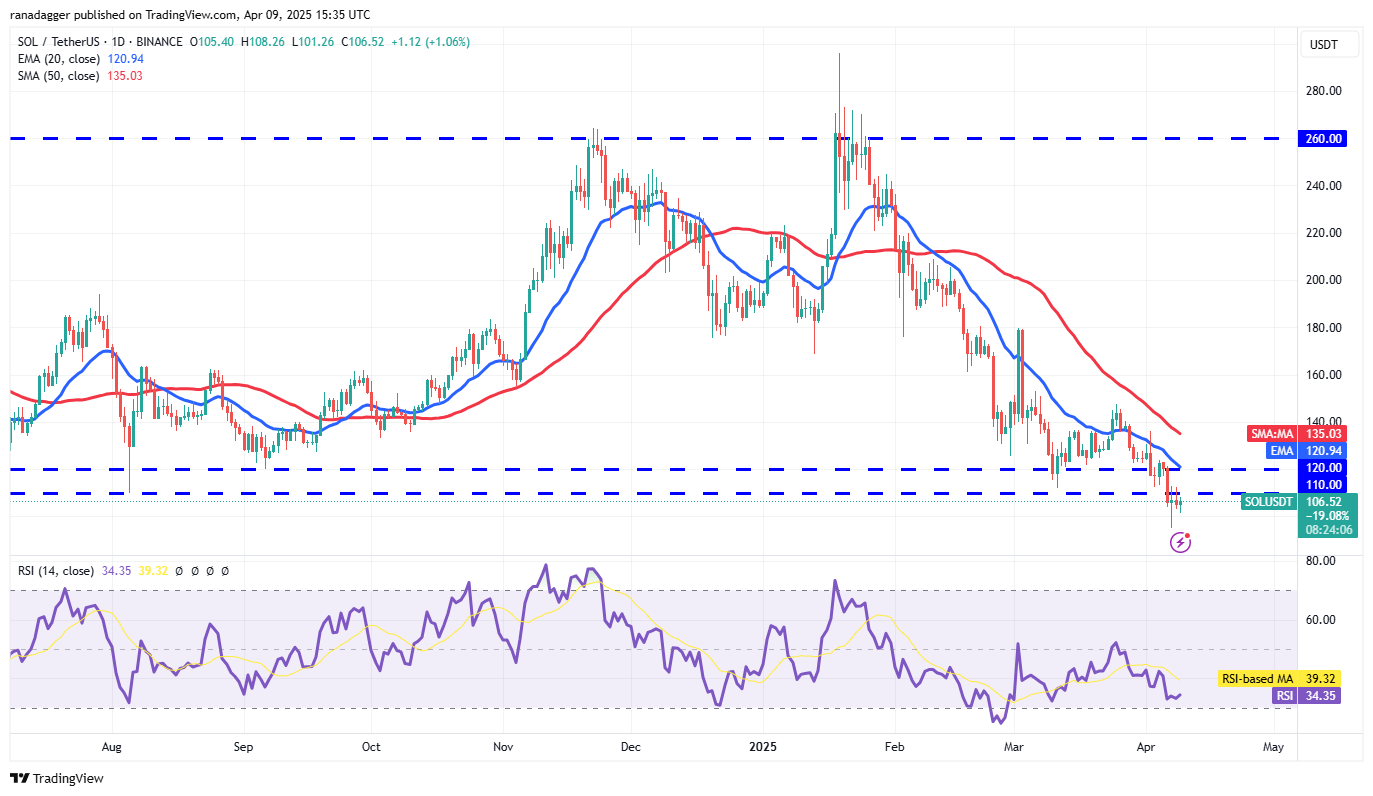Click the 2025 label on the time axis
1373x796 pixels.
coord(763,747)
